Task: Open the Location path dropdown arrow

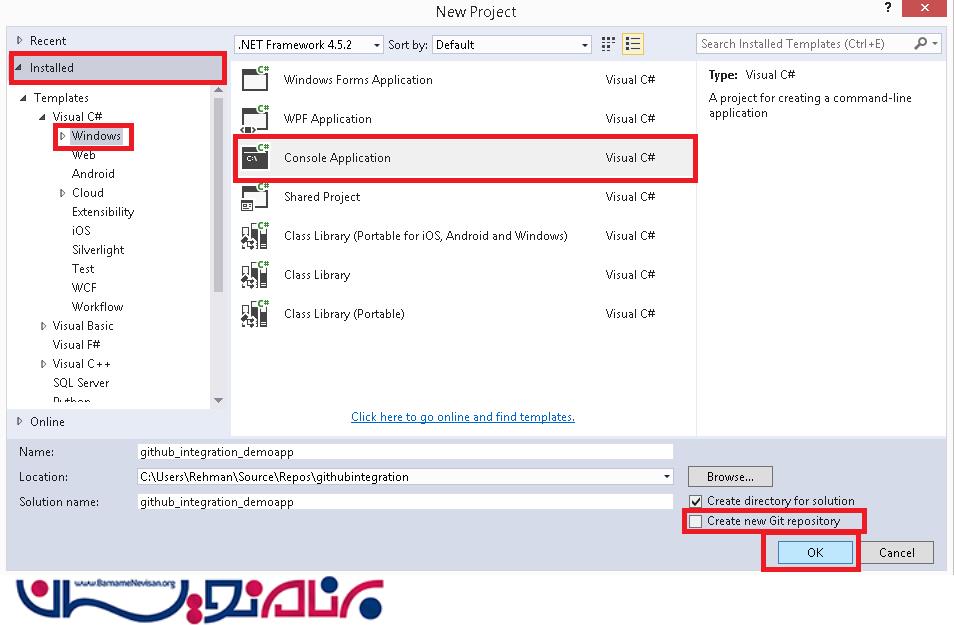Action: (x=667, y=477)
